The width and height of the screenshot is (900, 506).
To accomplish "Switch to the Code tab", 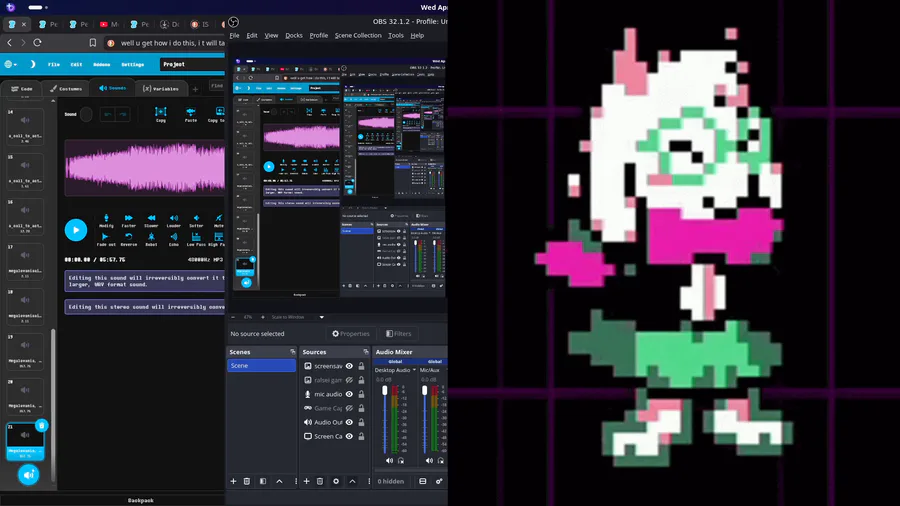I will (x=22, y=89).
